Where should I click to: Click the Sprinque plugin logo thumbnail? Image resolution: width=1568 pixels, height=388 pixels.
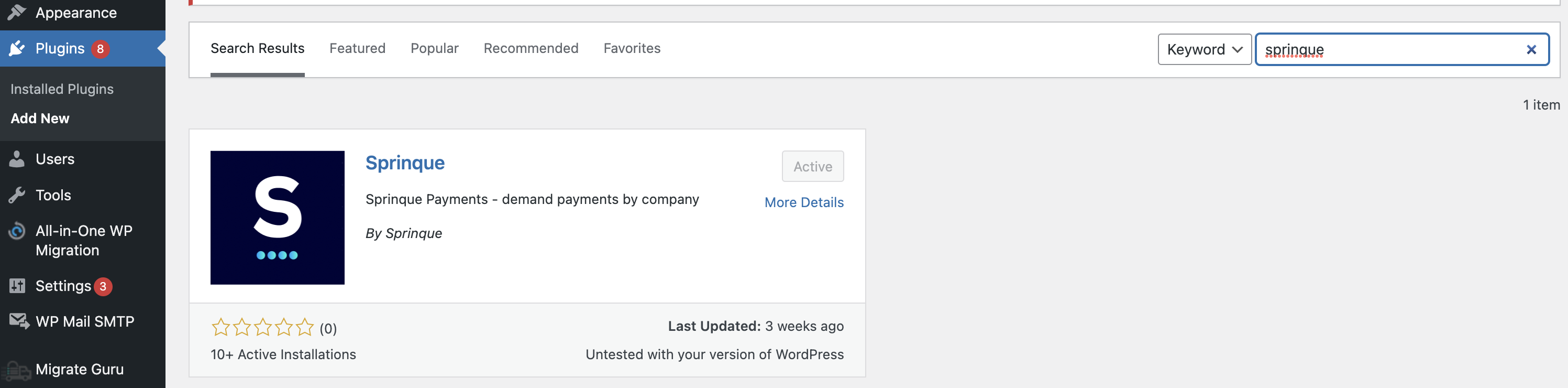point(277,218)
